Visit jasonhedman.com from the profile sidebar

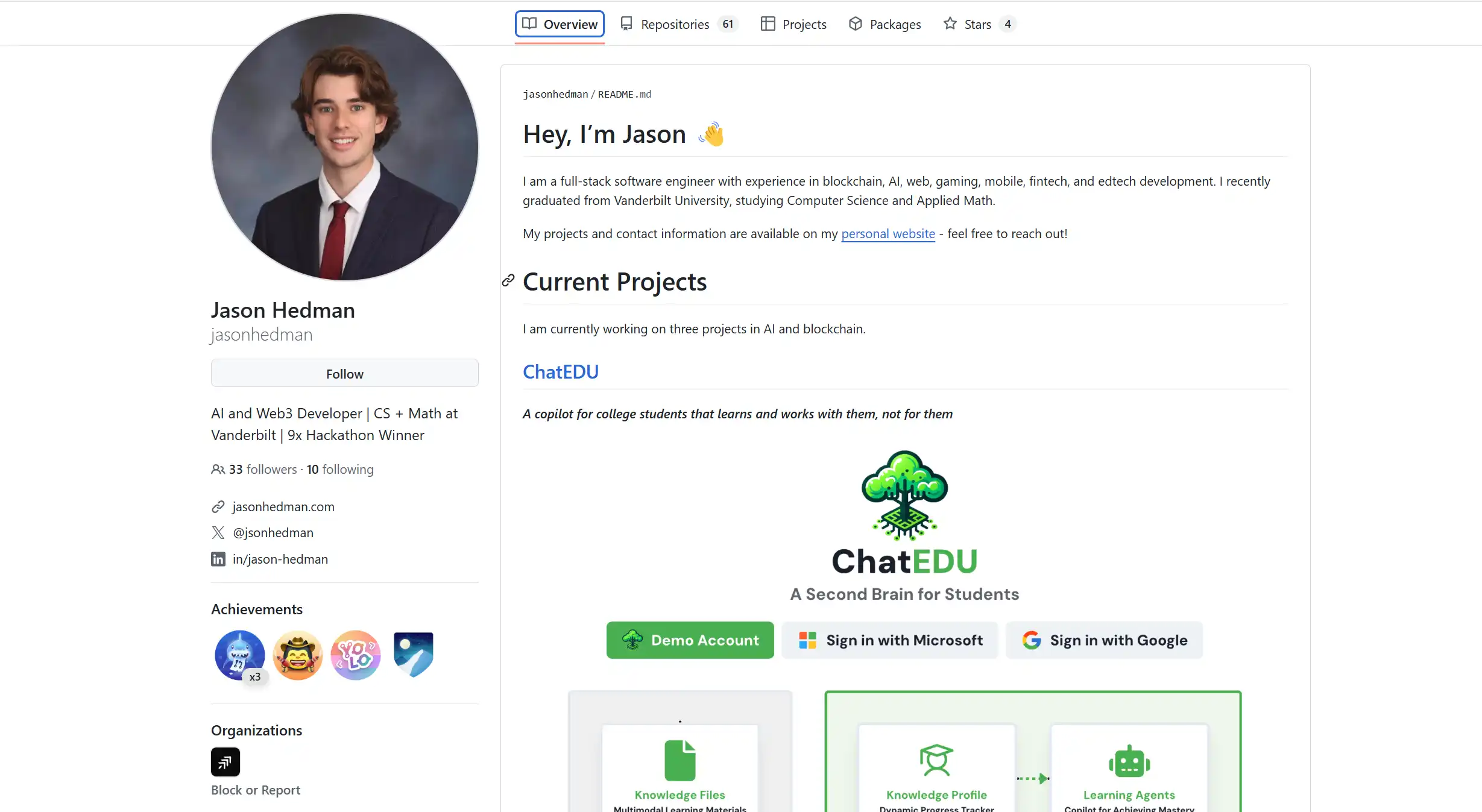pyautogui.click(x=283, y=507)
